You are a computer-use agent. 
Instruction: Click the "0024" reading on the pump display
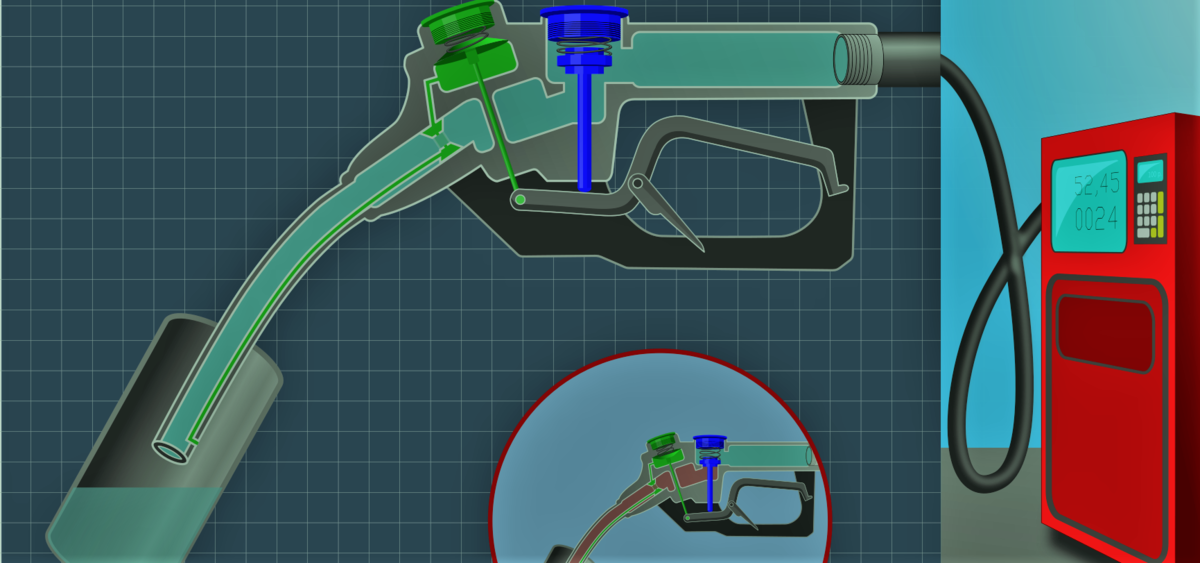point(1095,219)
